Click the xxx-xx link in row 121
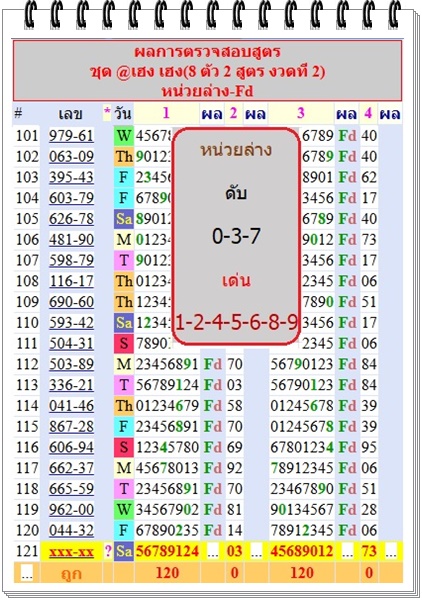 click(x=71, y=551)
